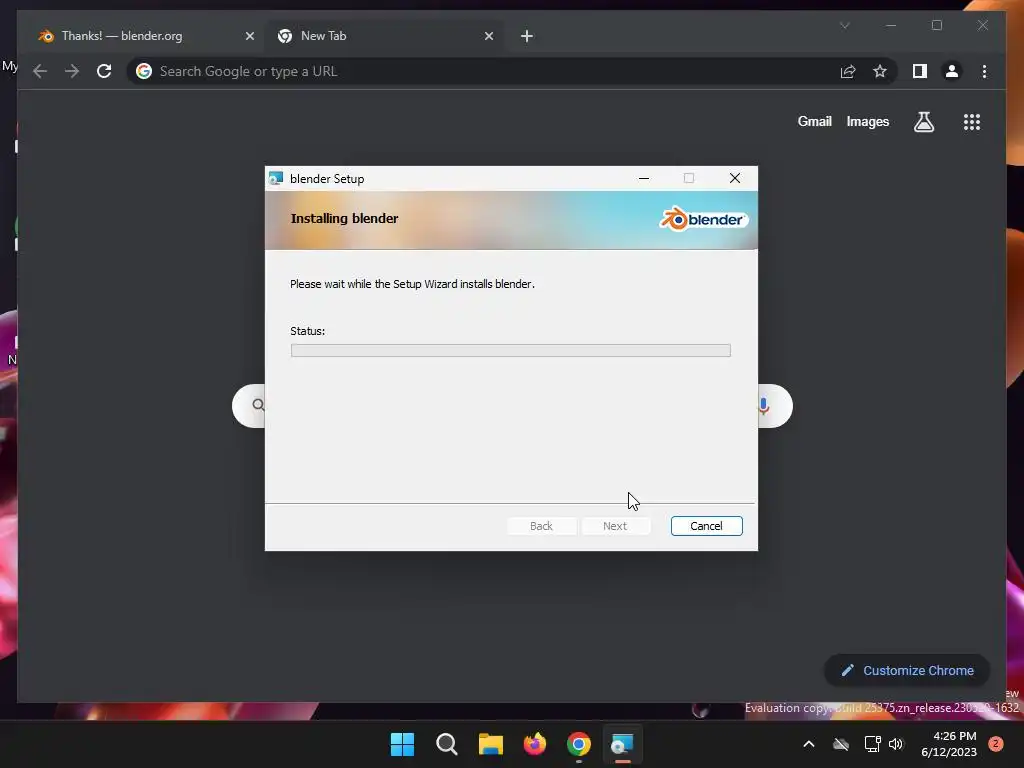The image size is (1024, 768).
Task: Click the Google search magnifier icon
Action: 259,405
